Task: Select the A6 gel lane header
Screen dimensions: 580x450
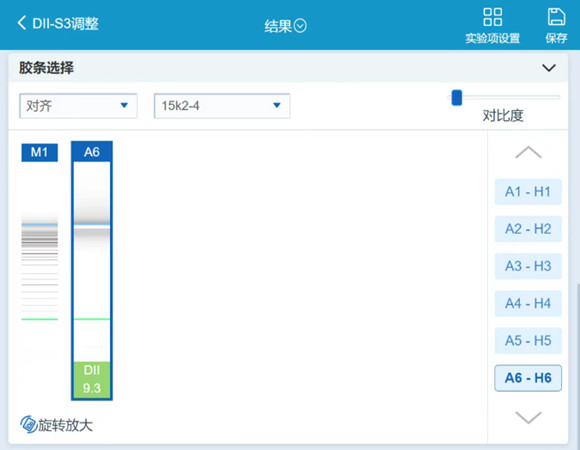Action: tap(92, 152)
